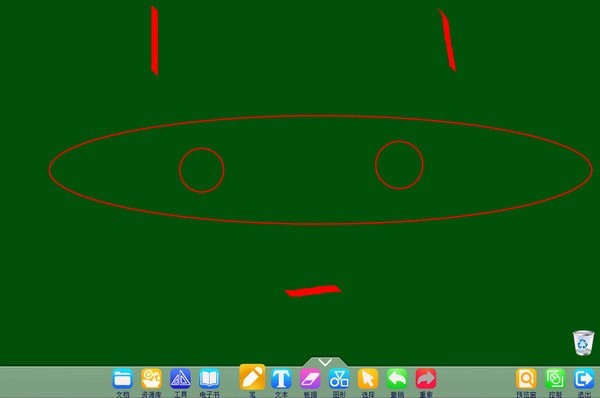Screen dimensions: 600x398
Task: Open the resource library icon
Action: coord(152,379)
